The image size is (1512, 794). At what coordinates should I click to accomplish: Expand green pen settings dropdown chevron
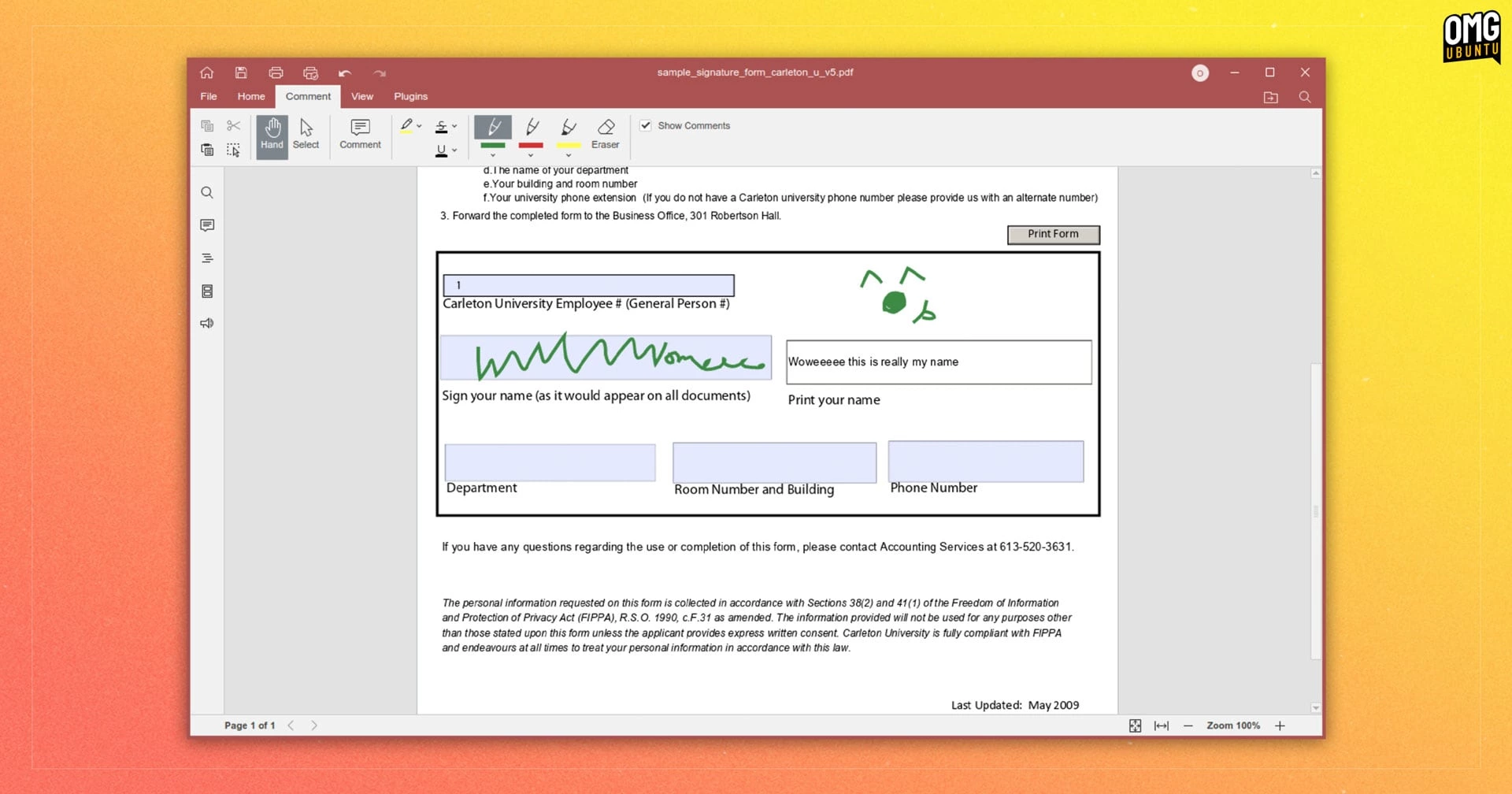(493, 155)
